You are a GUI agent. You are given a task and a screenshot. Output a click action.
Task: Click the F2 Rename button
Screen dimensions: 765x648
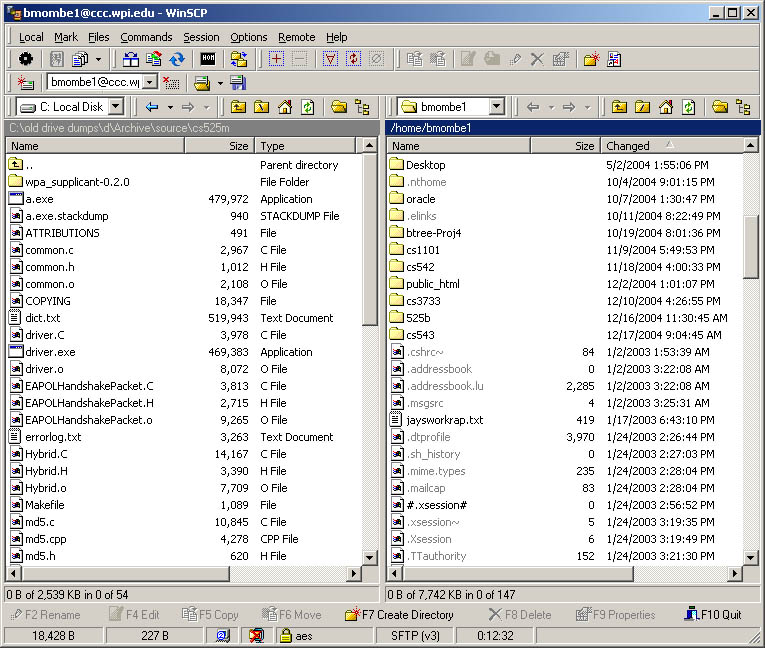45,614
